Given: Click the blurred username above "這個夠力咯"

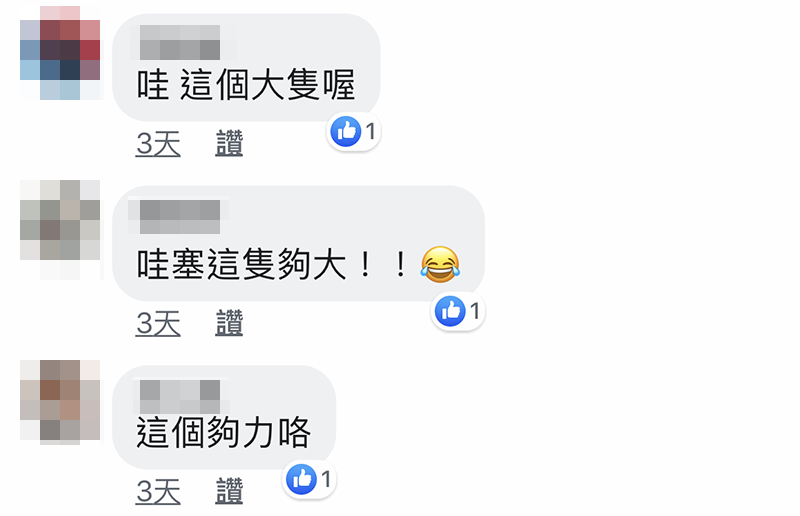Looking at the screenshot, I should (180, 397).
